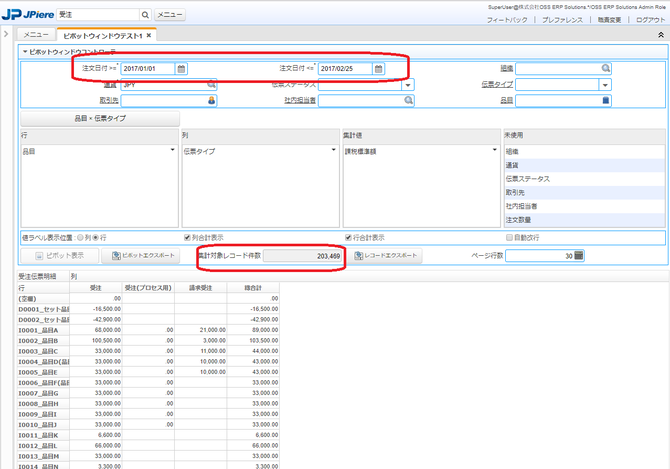The image size is (670, 469).
Task: Click the 注文日付 <= date field 2017/02/25
Action: [345, 69]
